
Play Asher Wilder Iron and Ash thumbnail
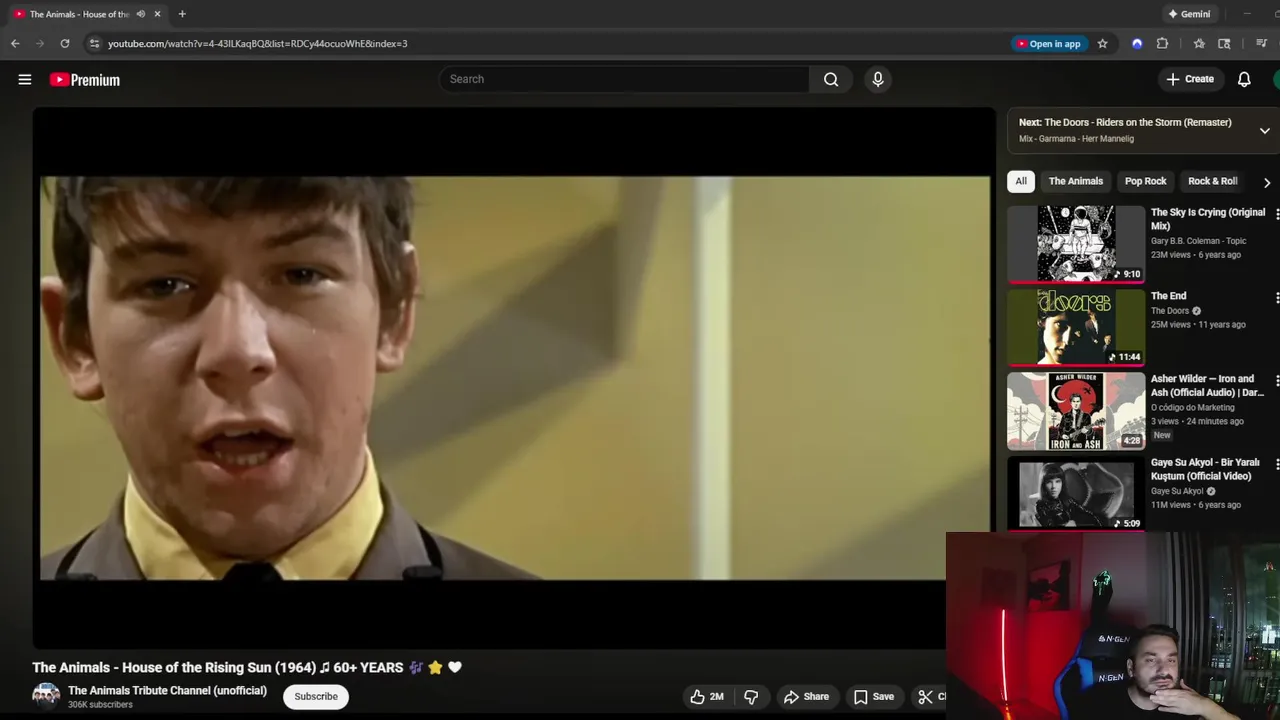coord(1076,411)
